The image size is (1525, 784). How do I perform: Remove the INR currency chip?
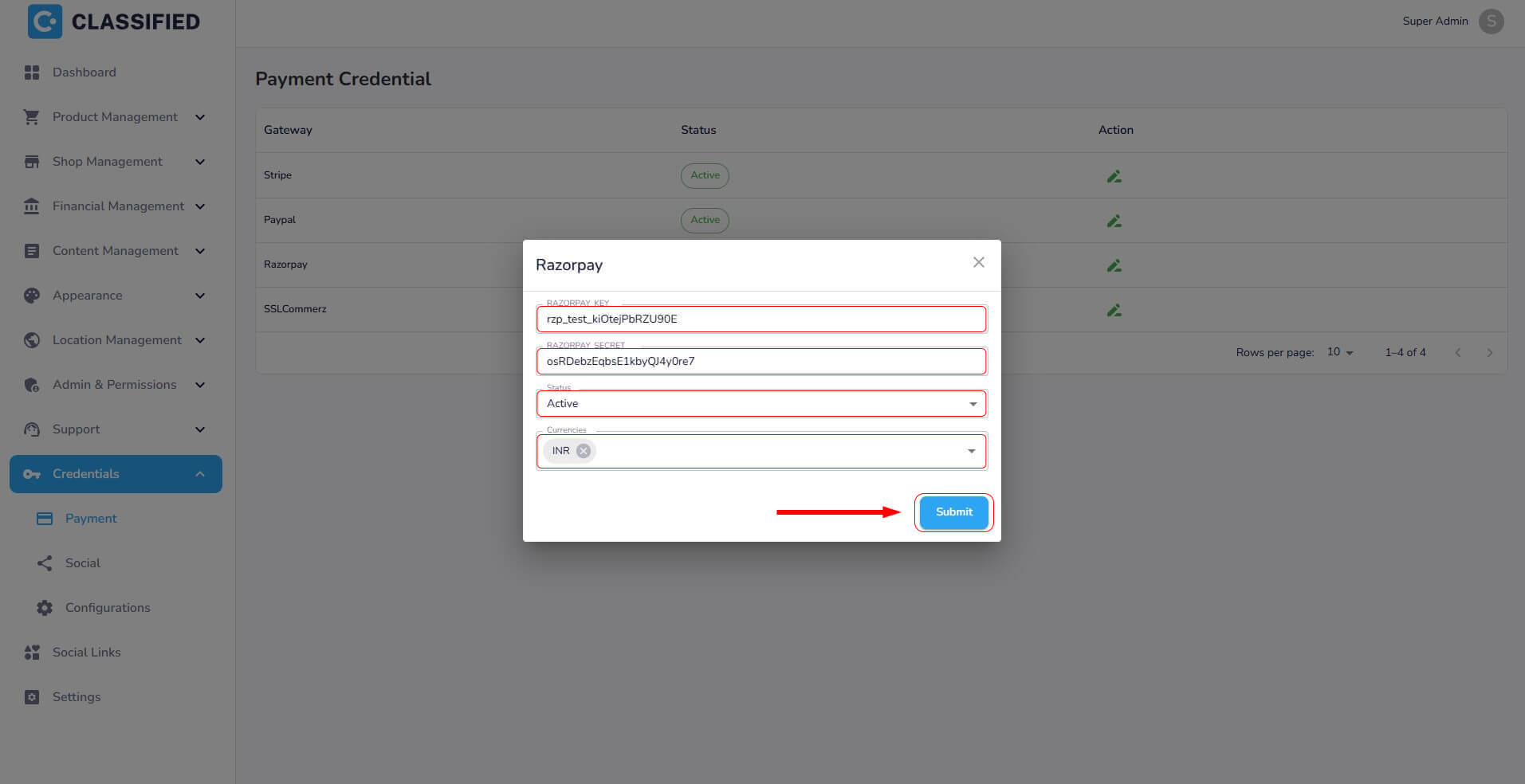point(584,451)
